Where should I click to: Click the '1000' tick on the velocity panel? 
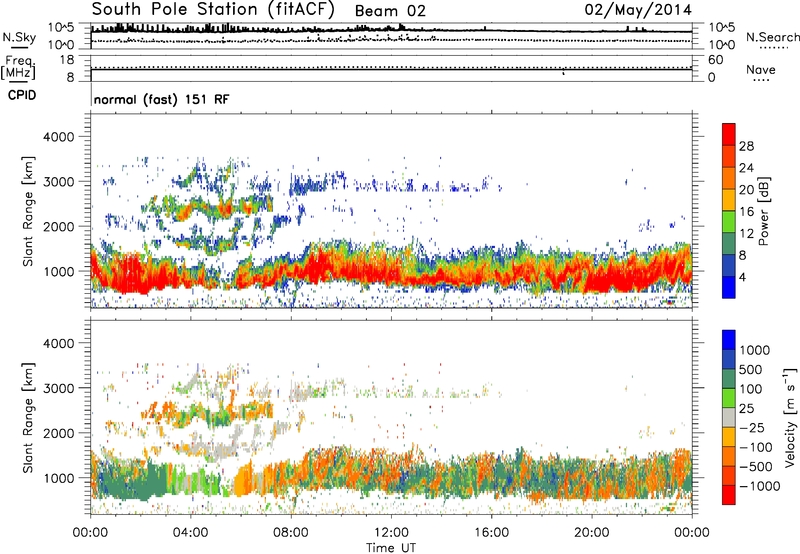(x=58, y=478)
